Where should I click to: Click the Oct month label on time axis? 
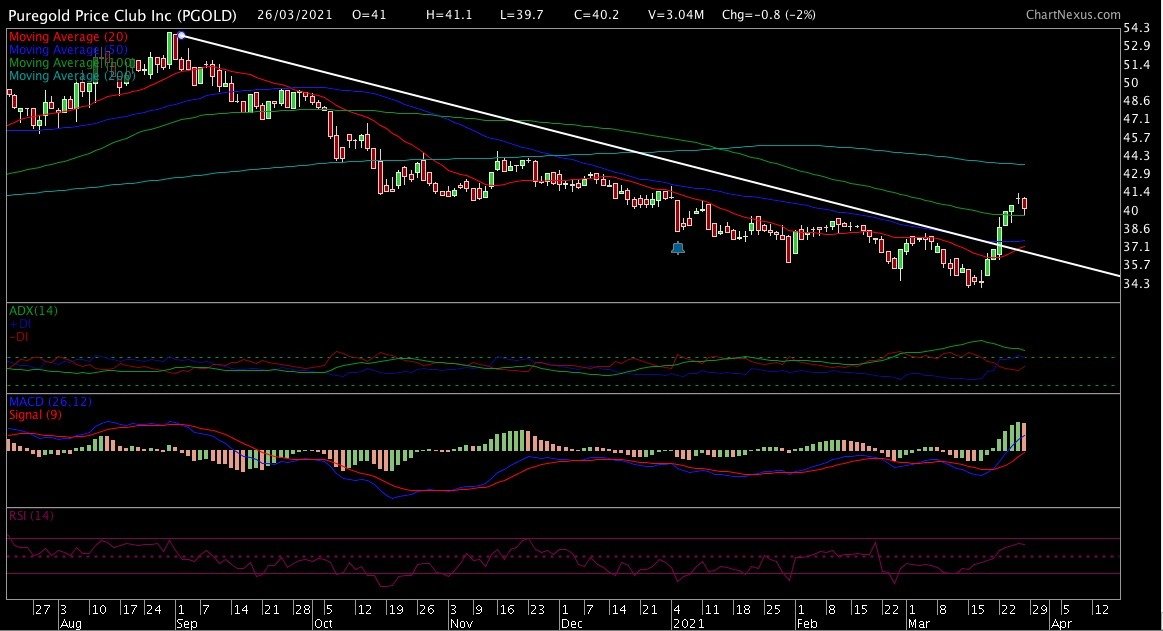(x=323, y=624)
